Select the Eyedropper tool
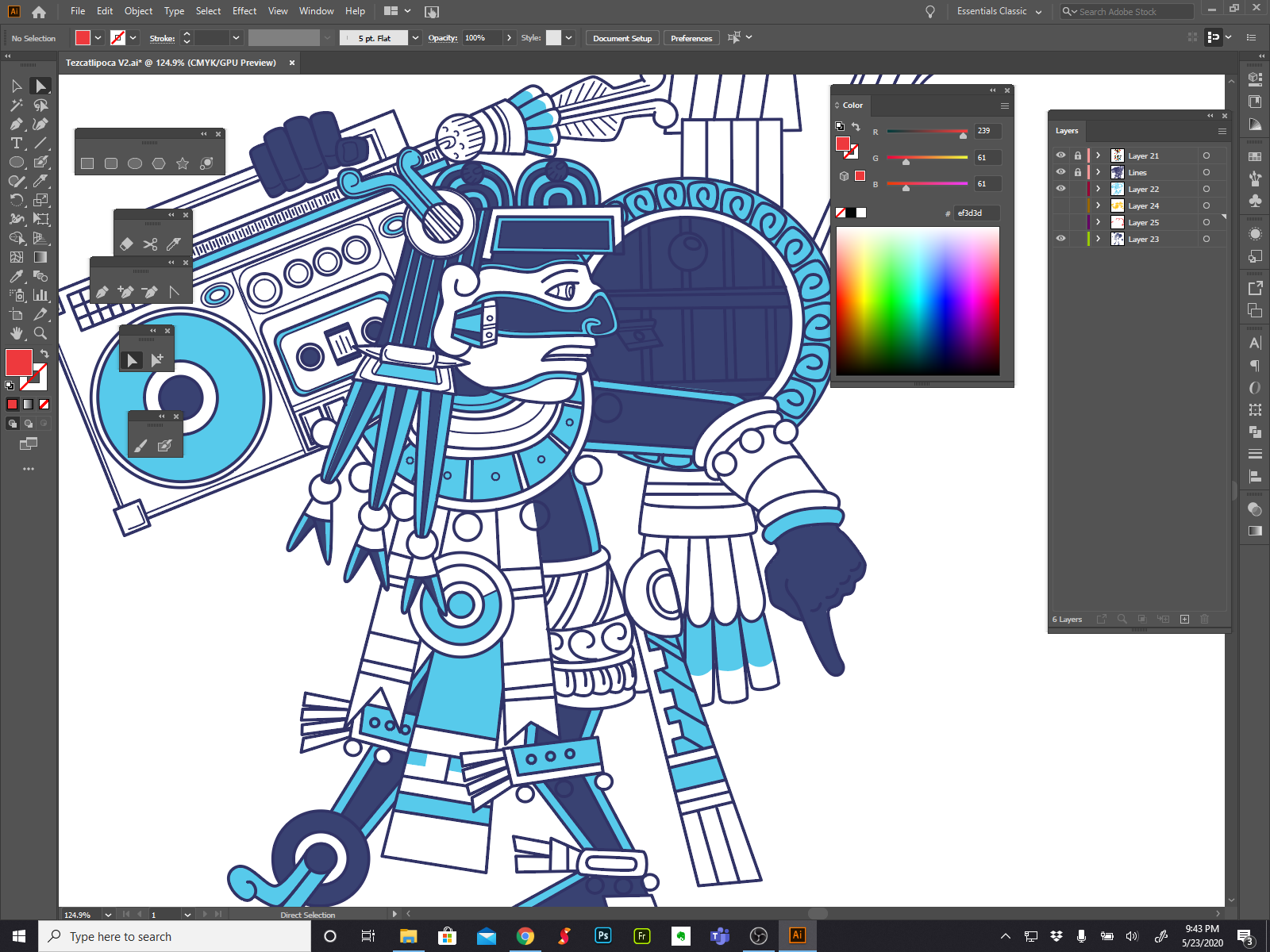Image resolution: width=1270 pixels, height=952 pixels. tap(17, 276)
